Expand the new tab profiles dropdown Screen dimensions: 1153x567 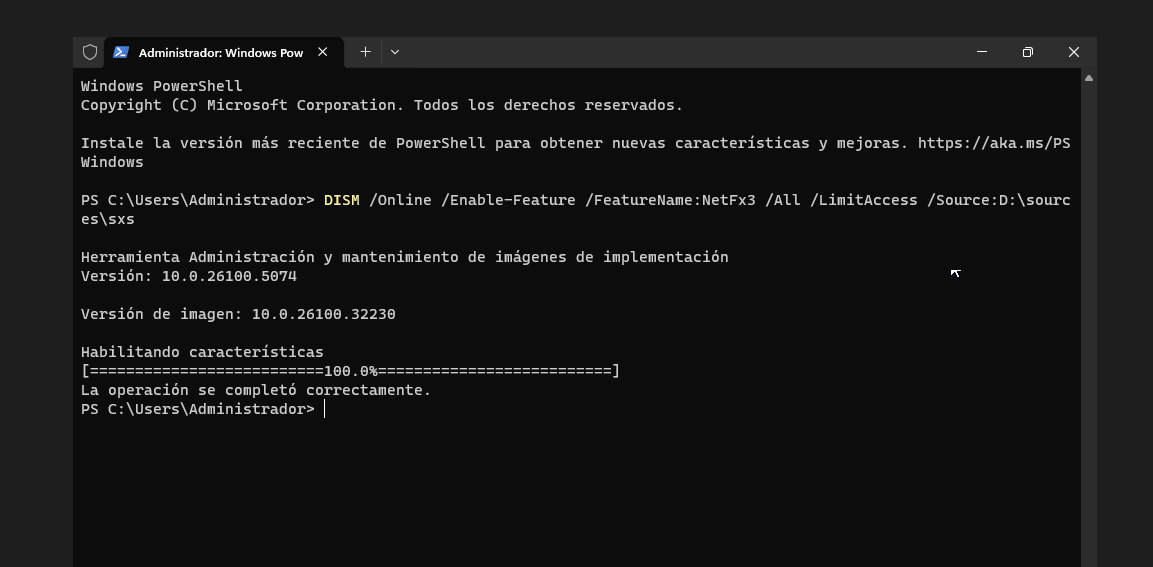(x=395, y=52)
